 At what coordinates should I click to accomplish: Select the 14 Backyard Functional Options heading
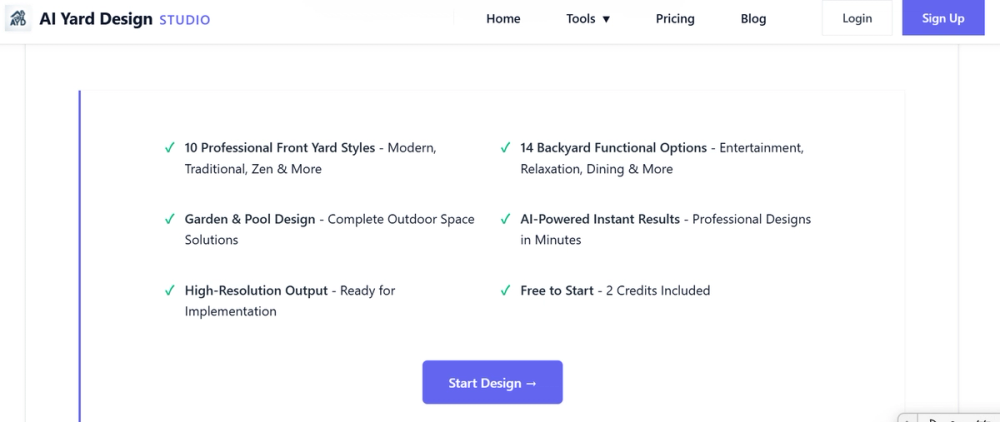coord(613,148)
